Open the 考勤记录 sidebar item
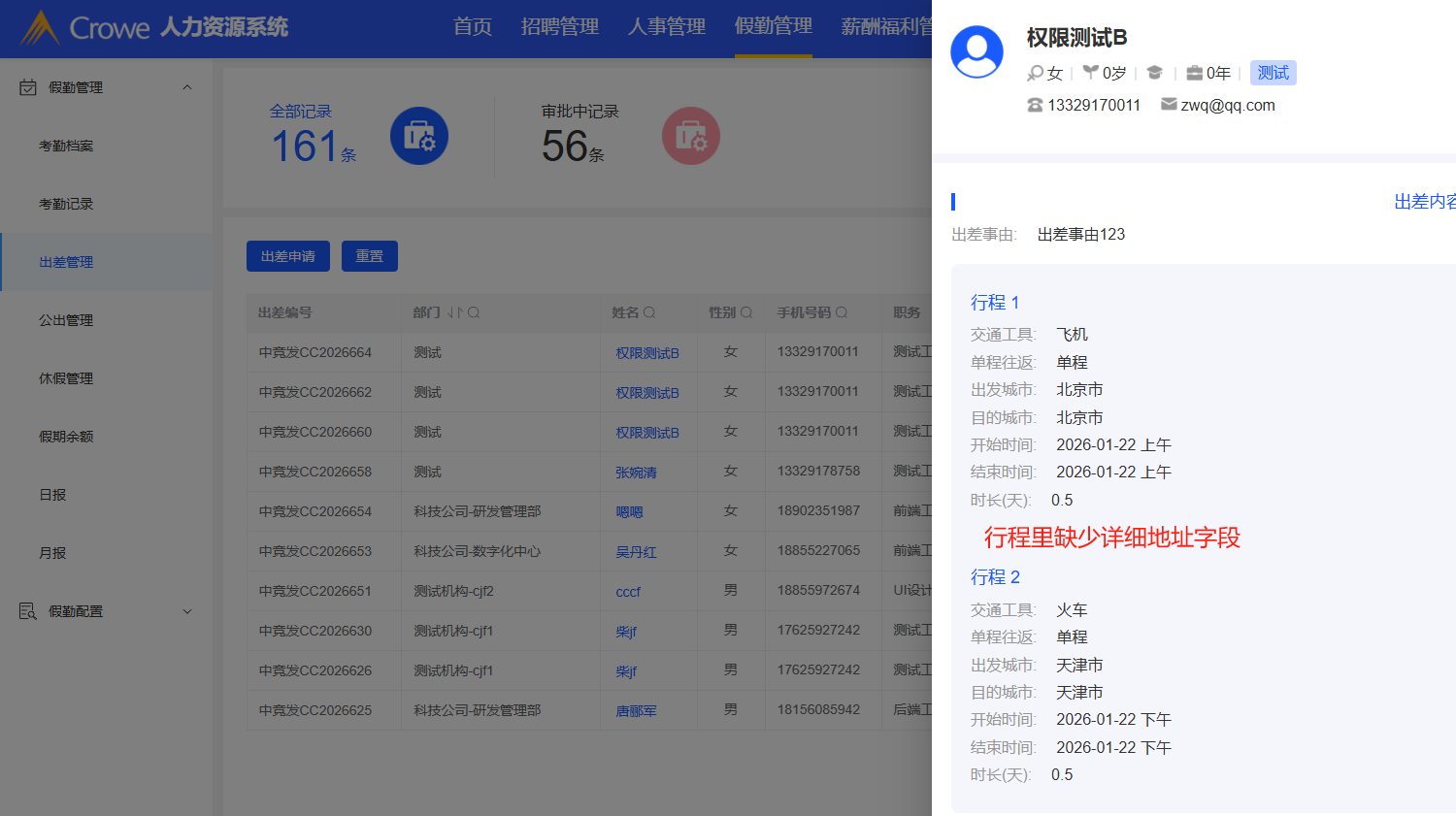 66,204
